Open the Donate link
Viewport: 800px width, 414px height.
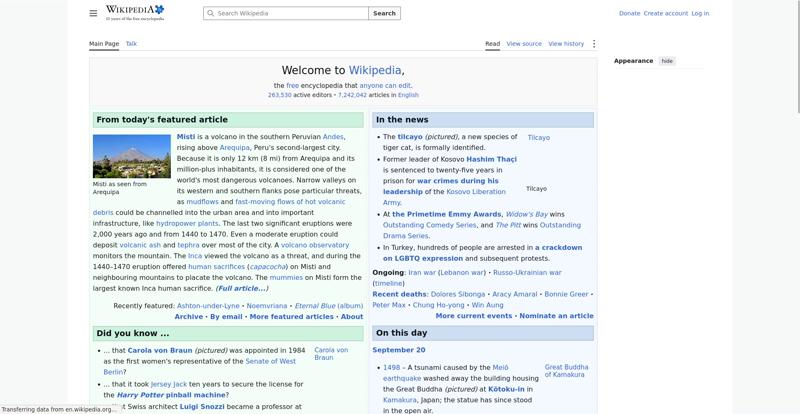click(x=629, y=13)
